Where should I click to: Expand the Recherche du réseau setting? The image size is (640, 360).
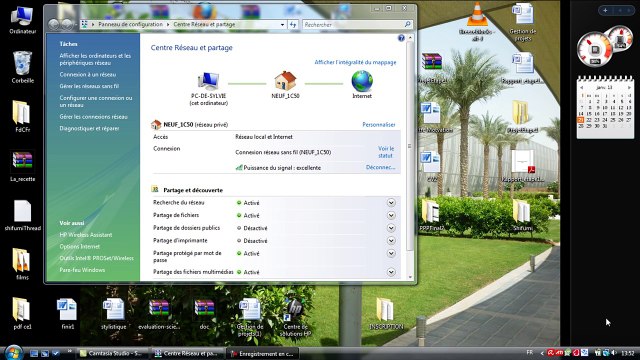click(391, 202)
